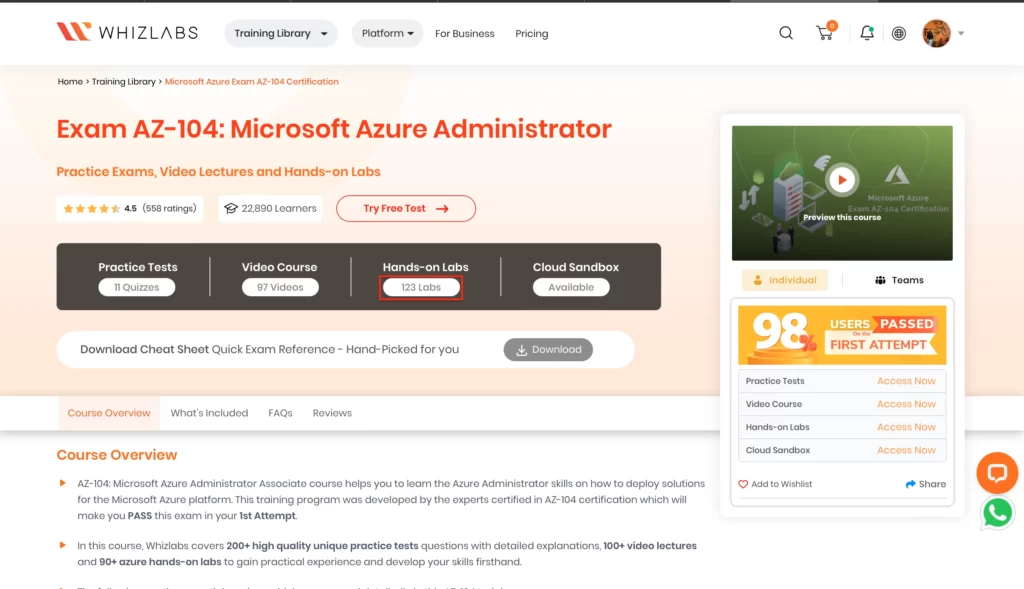This screenshot has width=1024, height=589.
Task: Click the Course Overview heading
Action: pos(117,454)
